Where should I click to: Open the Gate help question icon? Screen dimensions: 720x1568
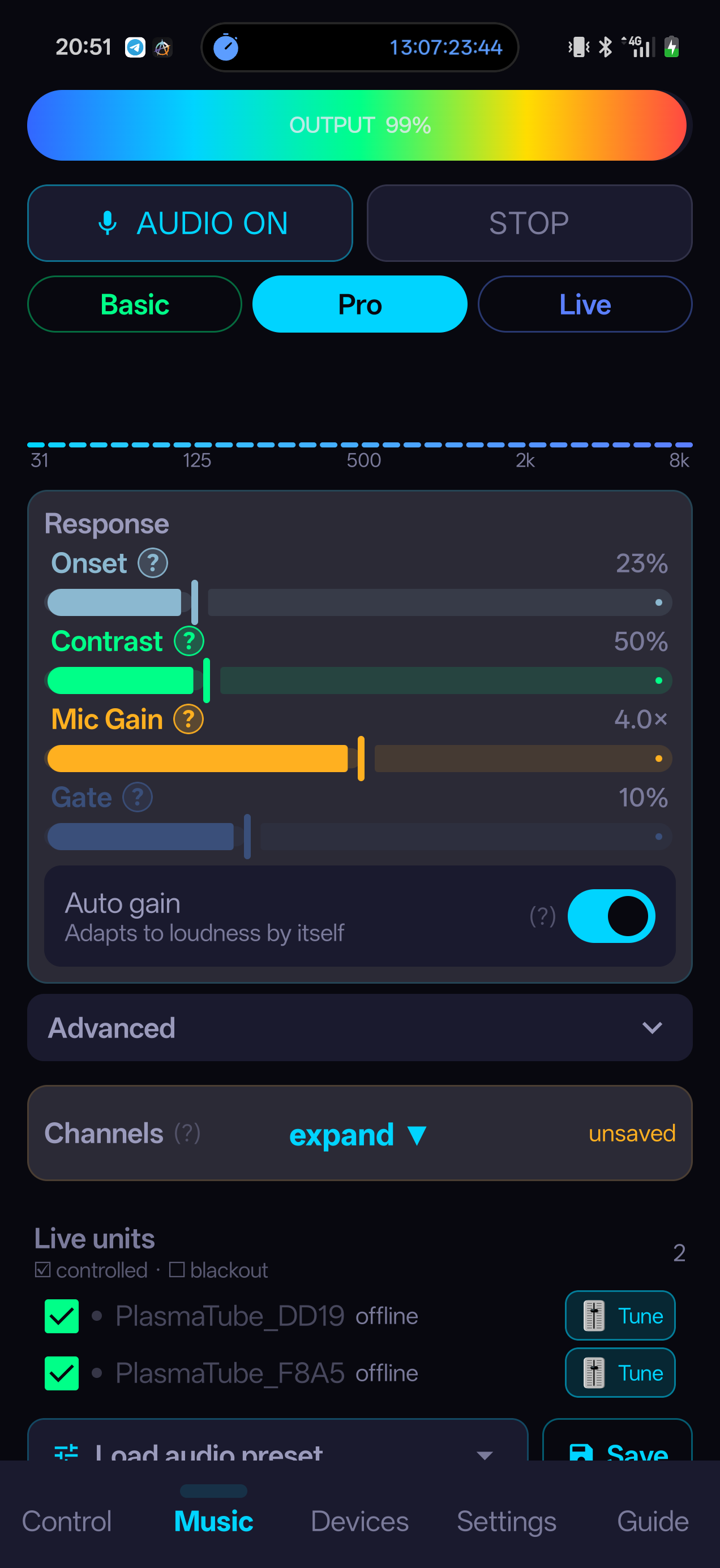pyautogui.click(x=138, y=797)
